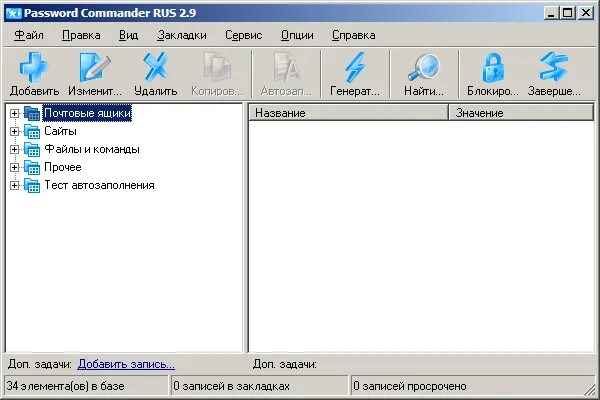Image resolution: width=600 pixels, height=400 pixels.
Task: Click the greyed Копировать copy icon
Action: 217,67
